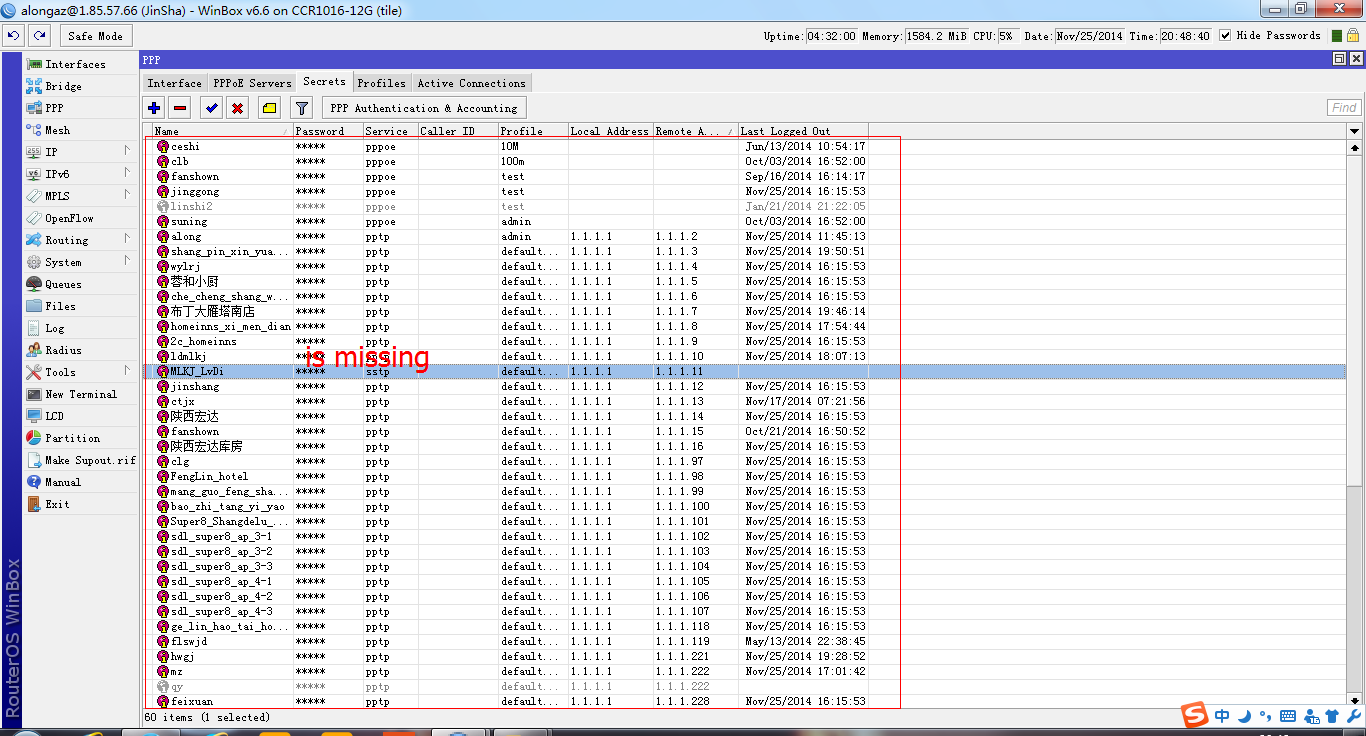The height and width of the screenshot is (736, 1366).
Task: Open PPP in the left sidebar menu
Action: coord(80,108)
